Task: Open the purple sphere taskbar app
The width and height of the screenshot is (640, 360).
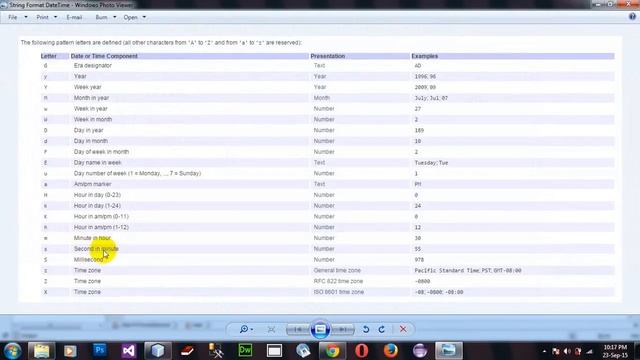Action: point(420,351)
